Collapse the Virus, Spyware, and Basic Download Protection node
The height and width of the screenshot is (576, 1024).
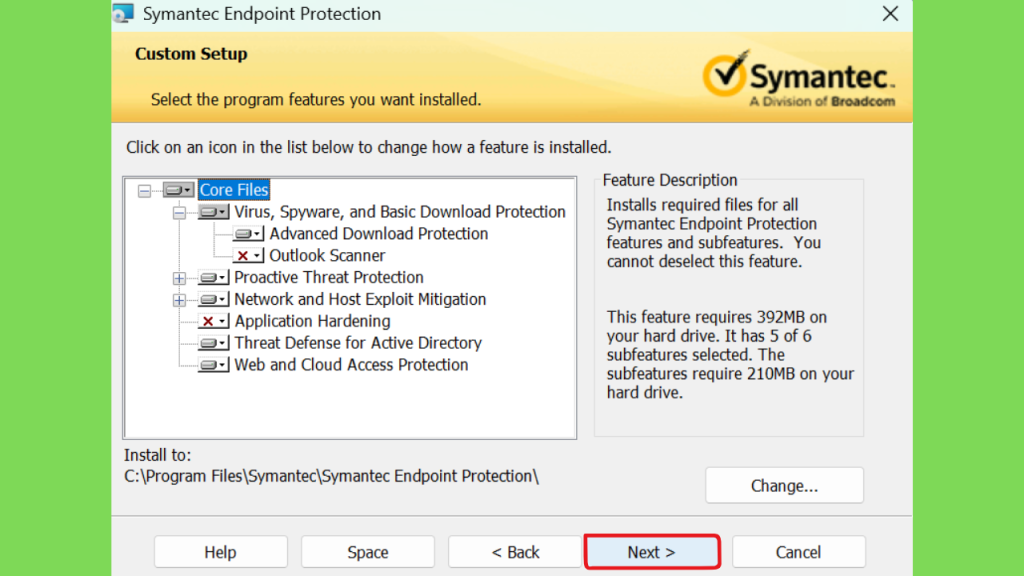(179, 212)
